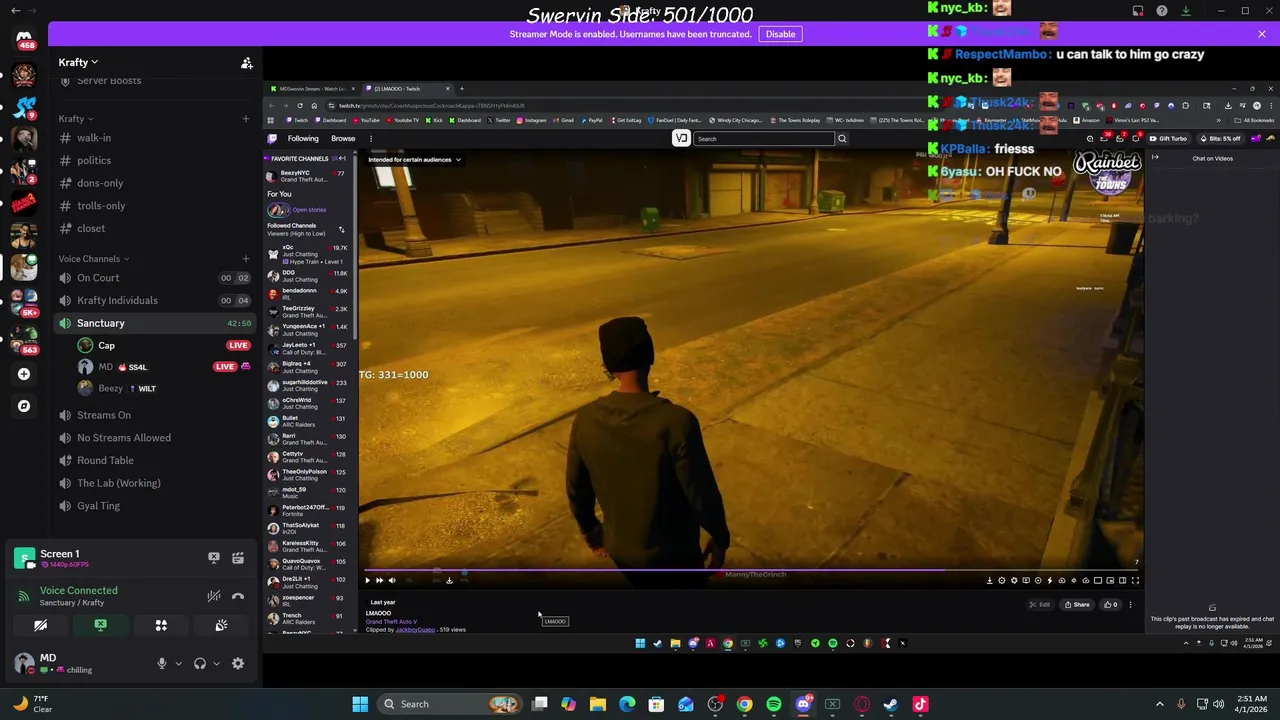Join the Streams On voice channel
The height and width of the screenshot is (720, 1280).
tap(155, 415)
